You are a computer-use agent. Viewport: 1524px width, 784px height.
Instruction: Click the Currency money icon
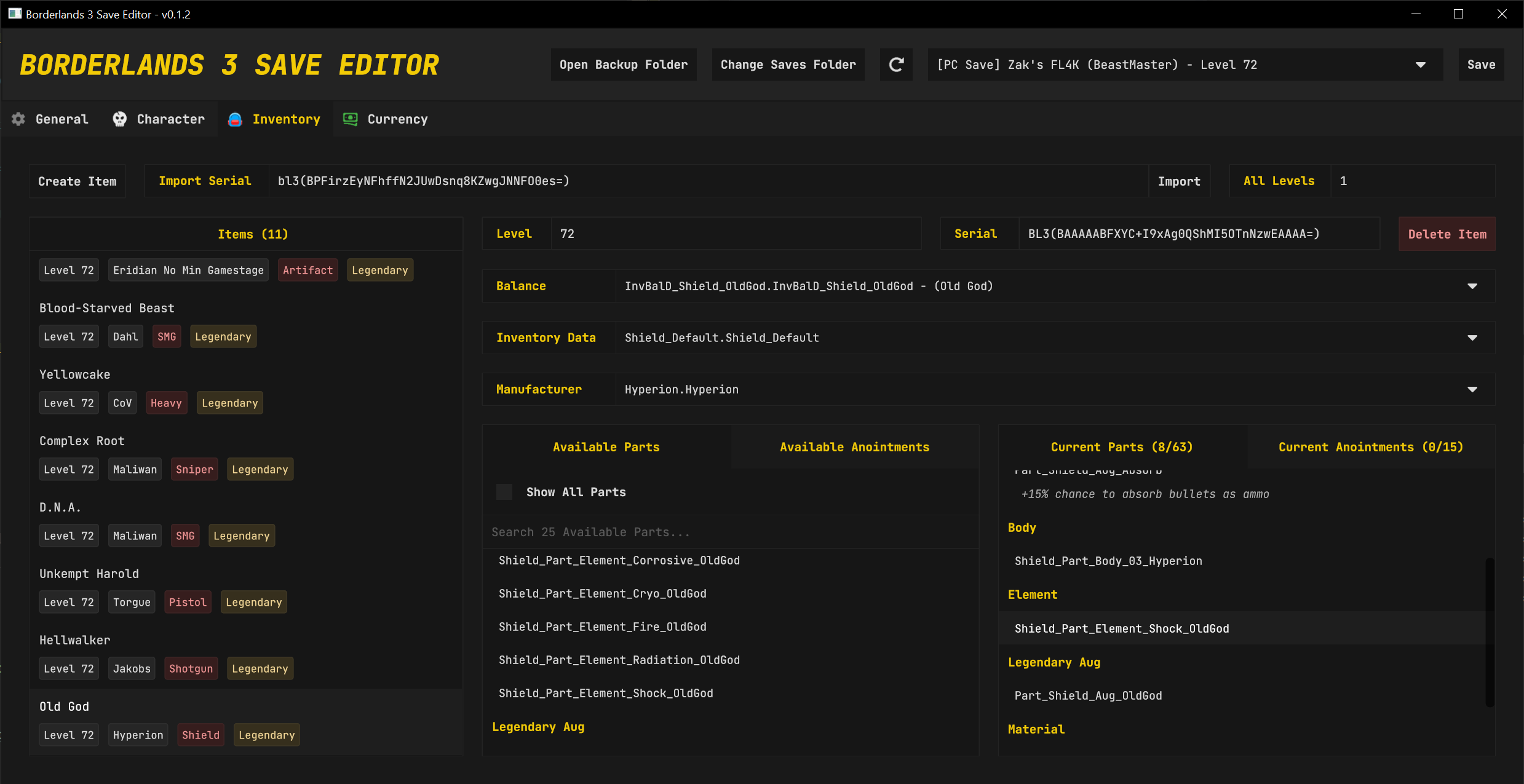351,119
